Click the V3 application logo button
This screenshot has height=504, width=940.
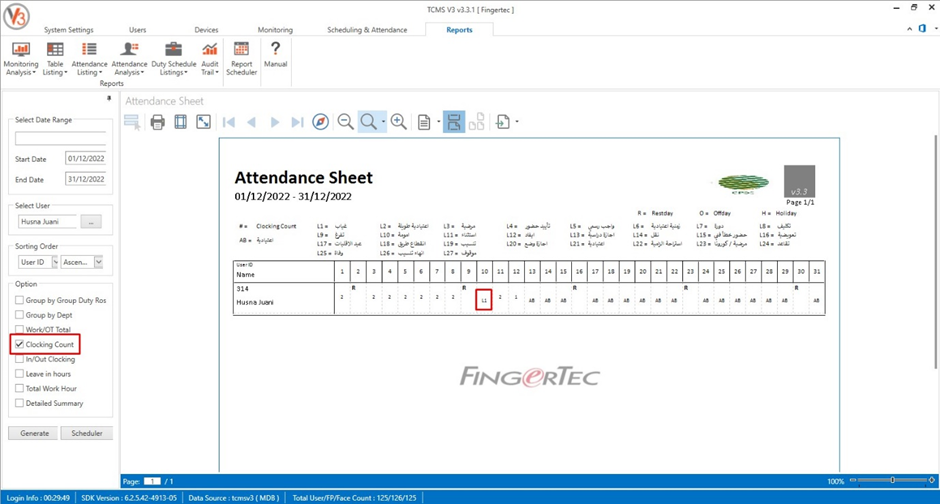point(16,17)
